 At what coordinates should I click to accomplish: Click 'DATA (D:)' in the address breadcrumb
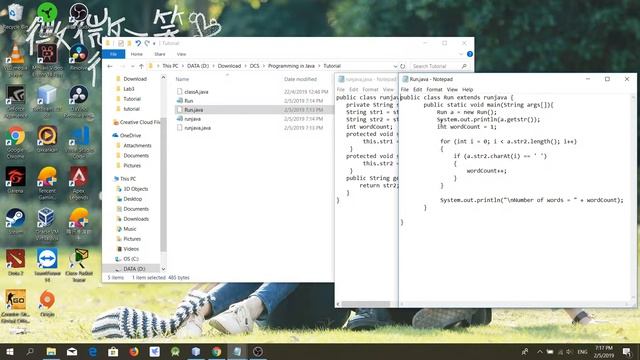coord(198,66)
